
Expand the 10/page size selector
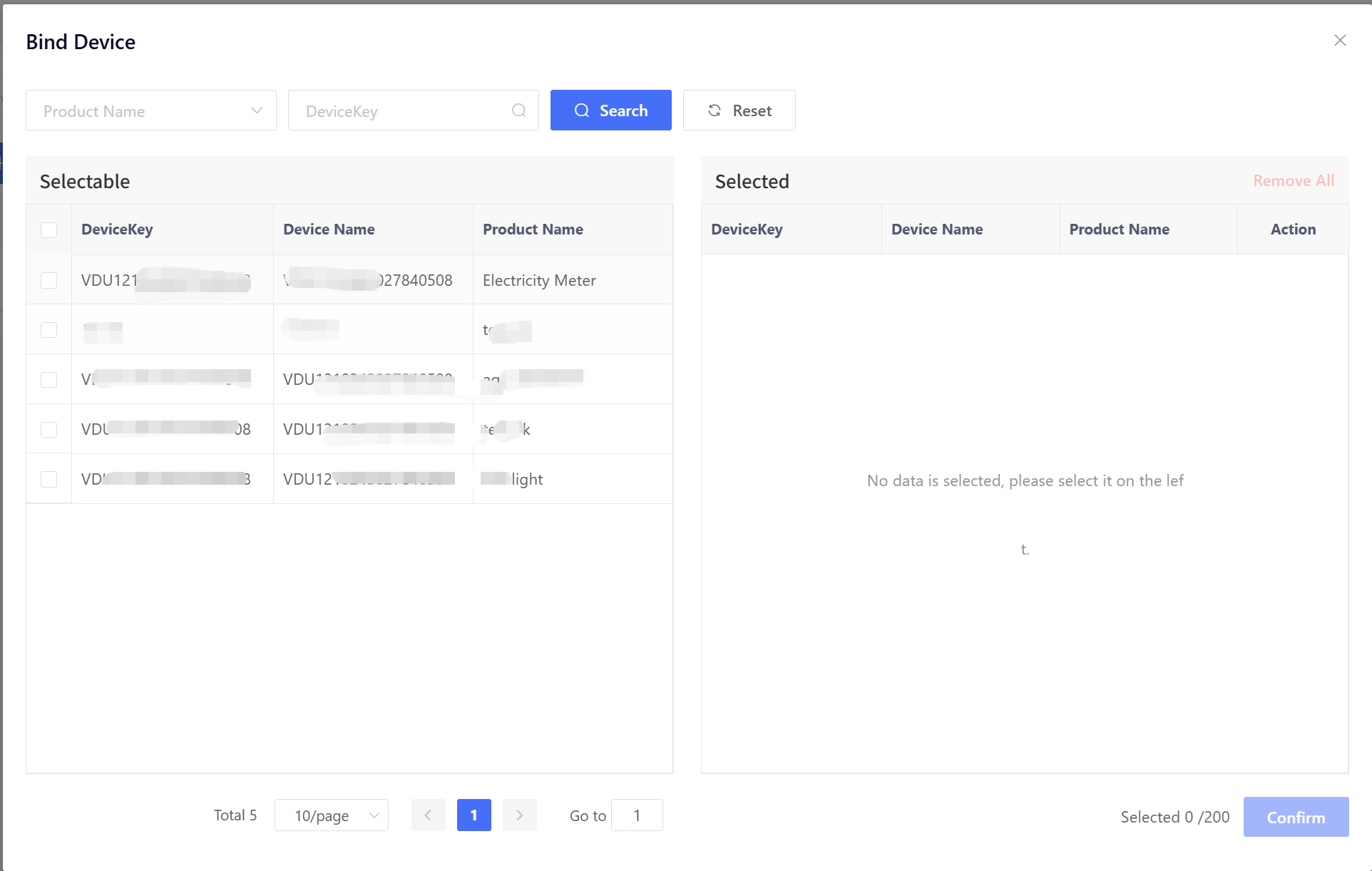pyautogui.click(x=331, y=815)
